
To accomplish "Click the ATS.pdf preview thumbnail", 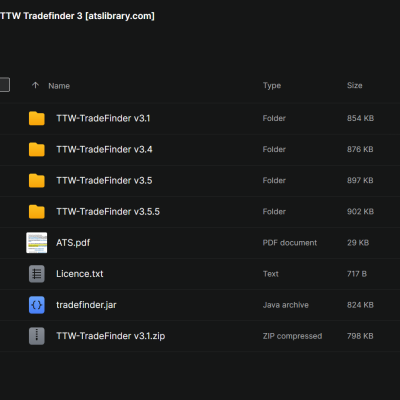I will point(37,243).
